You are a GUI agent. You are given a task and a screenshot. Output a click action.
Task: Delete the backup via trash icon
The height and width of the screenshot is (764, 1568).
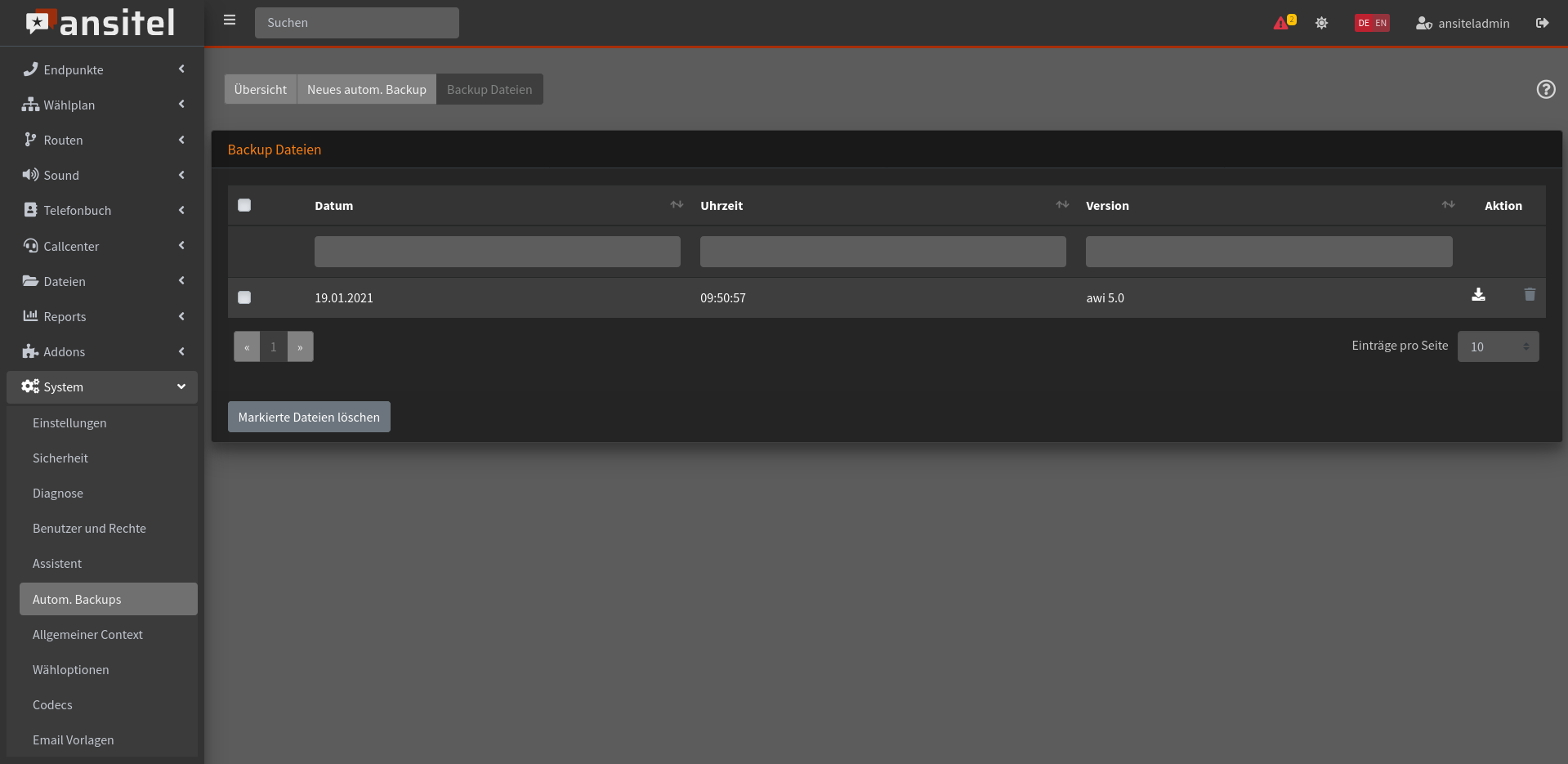(x=1530, y=295)
